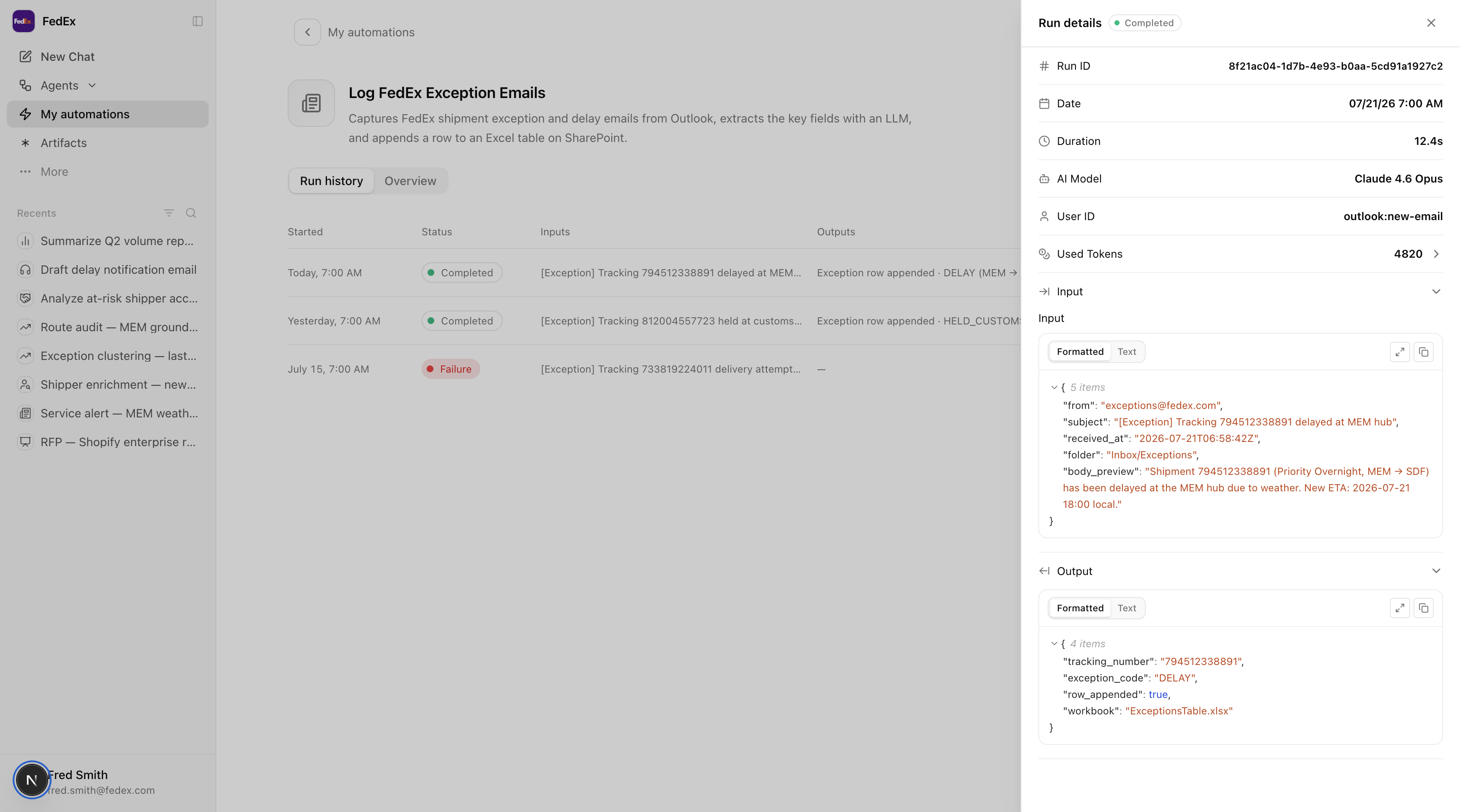Click the trend icon beside Exception clustering
1460x812 pixels.
coord(25,356)
